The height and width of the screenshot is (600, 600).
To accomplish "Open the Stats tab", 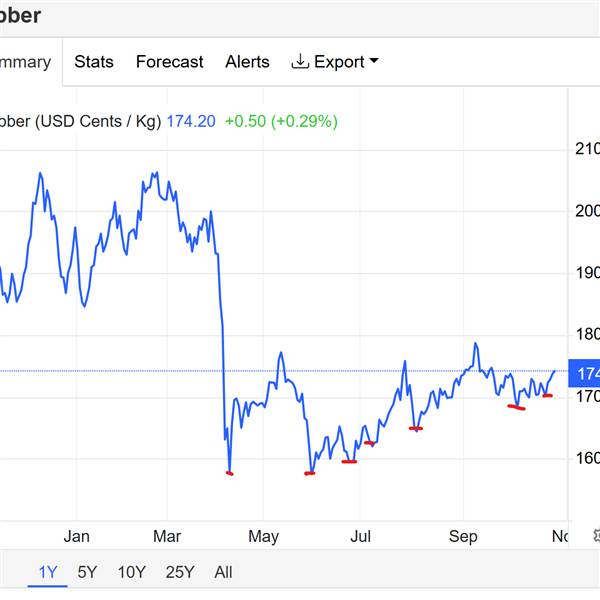I will click(x=94, y=62).
